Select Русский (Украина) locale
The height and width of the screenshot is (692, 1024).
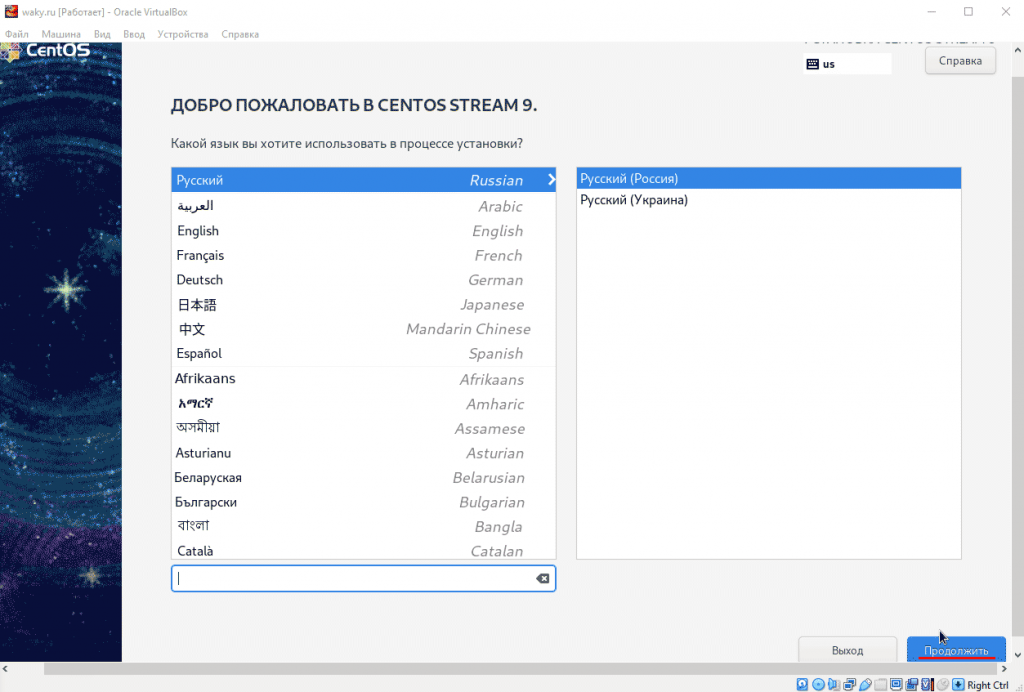point(769,200)
